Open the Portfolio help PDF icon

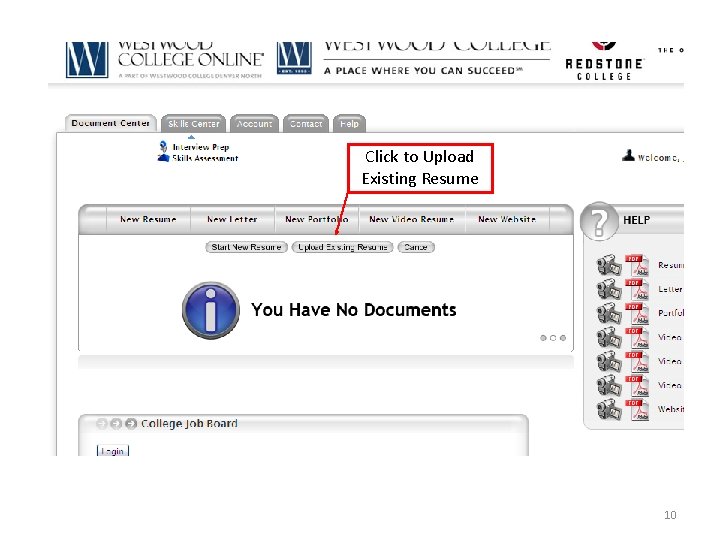637,313
